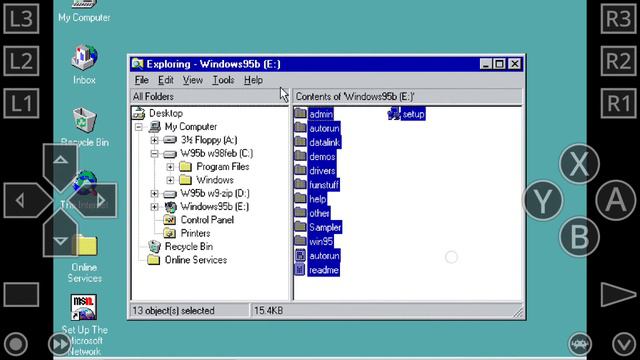Tap the X gamepad button

pos(579,164)
